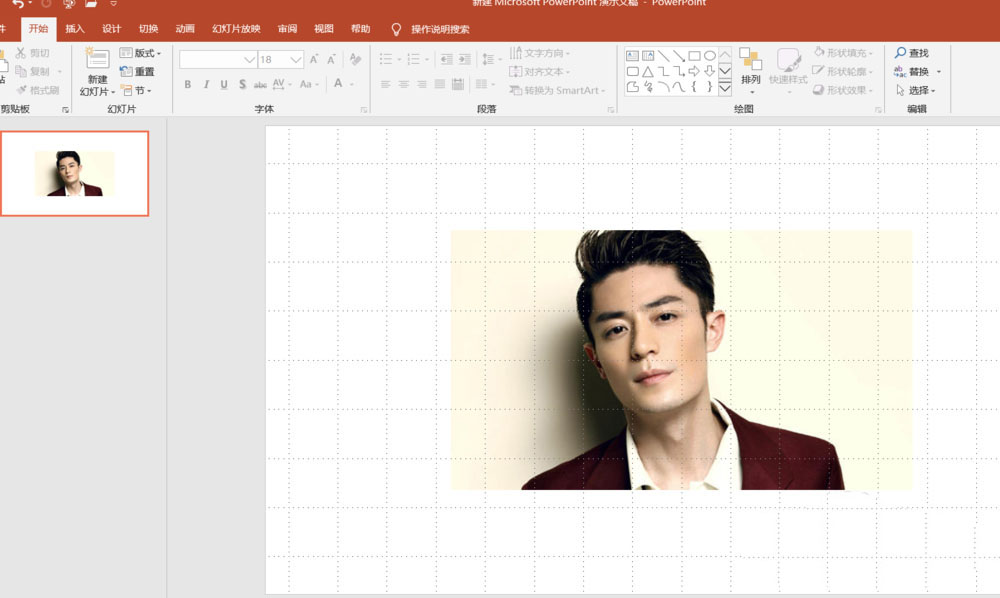Toggle Underline formatting
Image resolution: width=1000 pixels, height=598 pixels.
224,84
